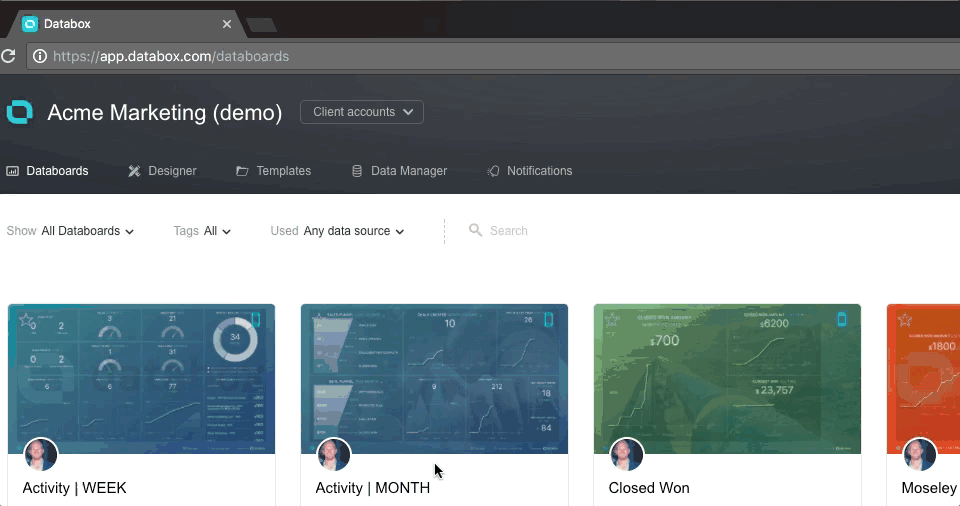Open the Data Manager tab
Screen dimensions: 960x506
[x=399, y=171]
